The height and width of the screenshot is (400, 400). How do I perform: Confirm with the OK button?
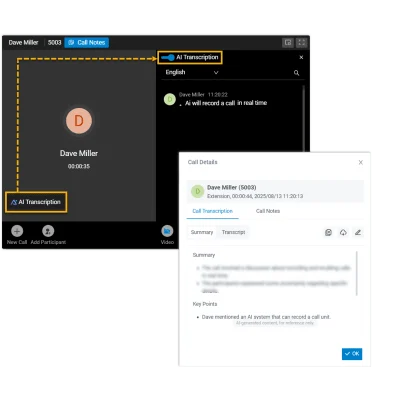(x=352, y=354)
